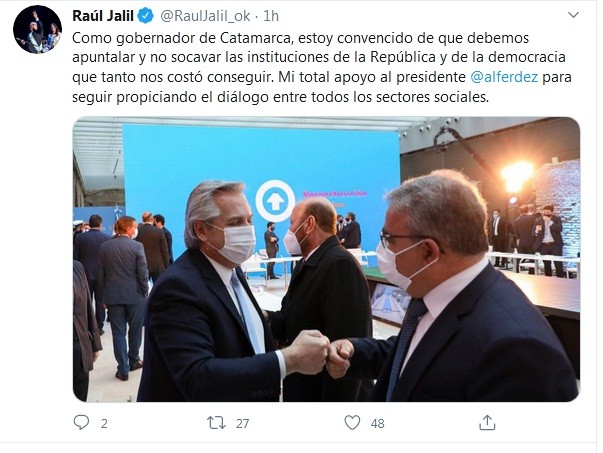603x453 pixels.
Task: Click the Raúl Jalil display name
Action: point(103,16)
